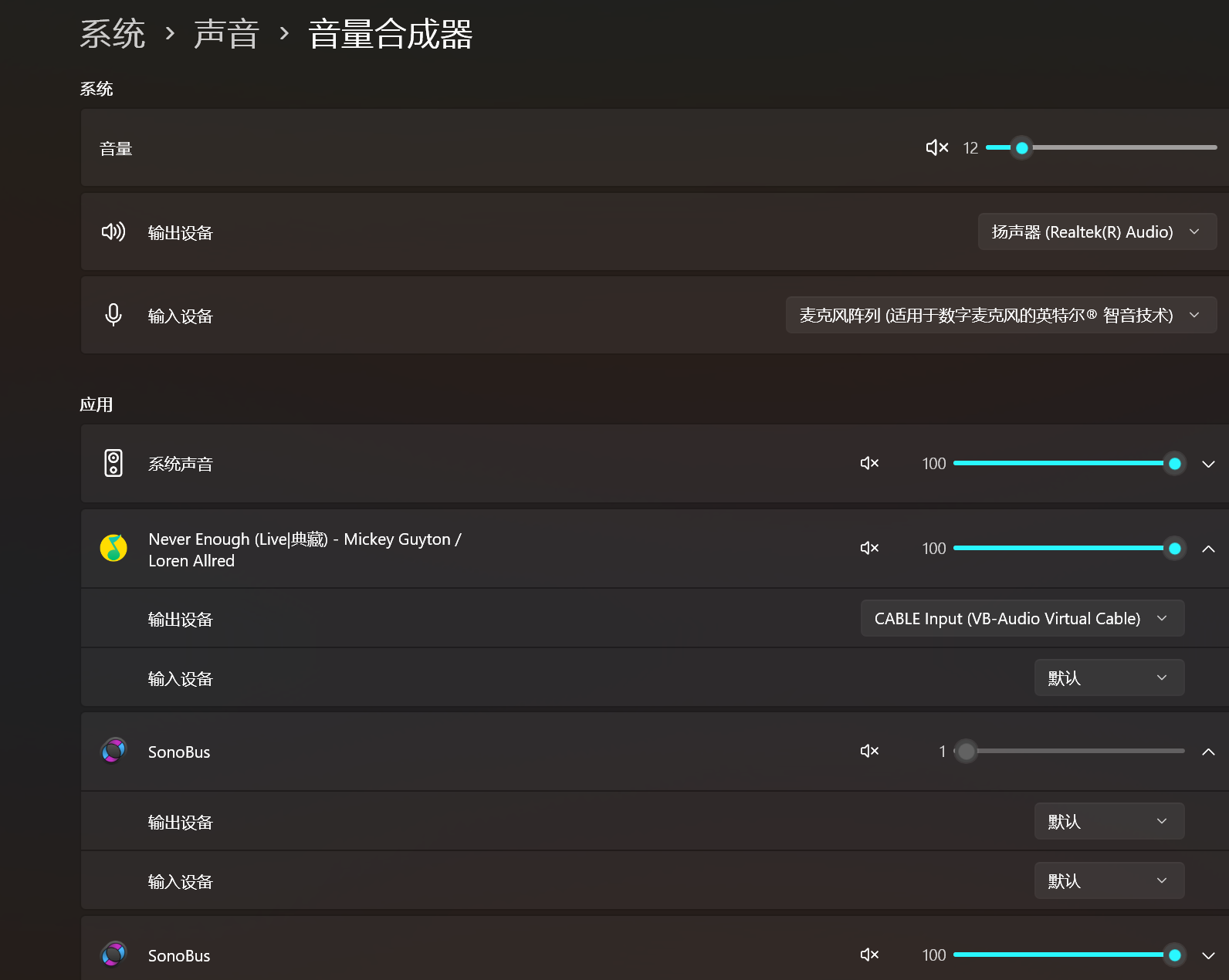Click the system 输入设备 label
1229x980 pixels.
tap(181, 316)
